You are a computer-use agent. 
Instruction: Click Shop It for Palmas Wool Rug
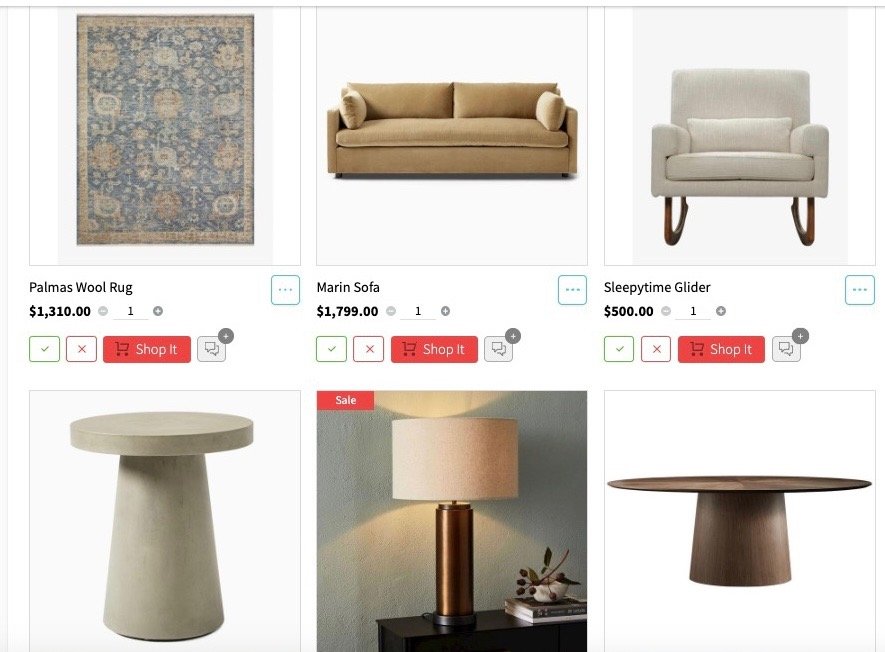[147, 349]
